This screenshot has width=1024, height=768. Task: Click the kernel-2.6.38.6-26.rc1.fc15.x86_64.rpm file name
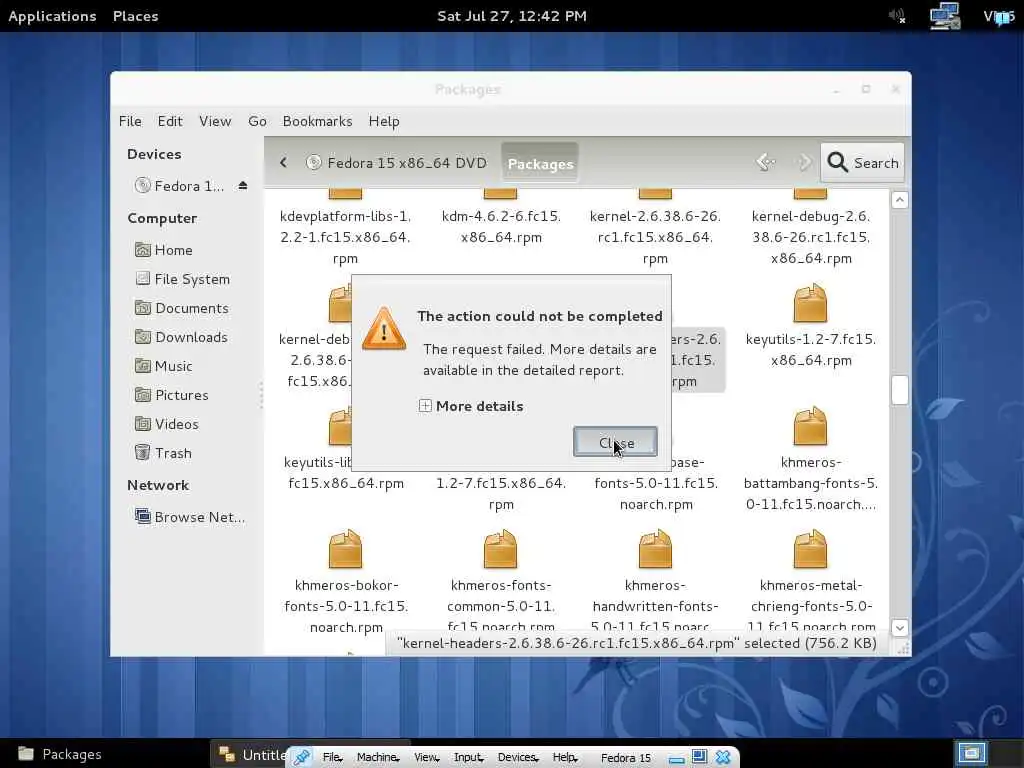[655, 237]
